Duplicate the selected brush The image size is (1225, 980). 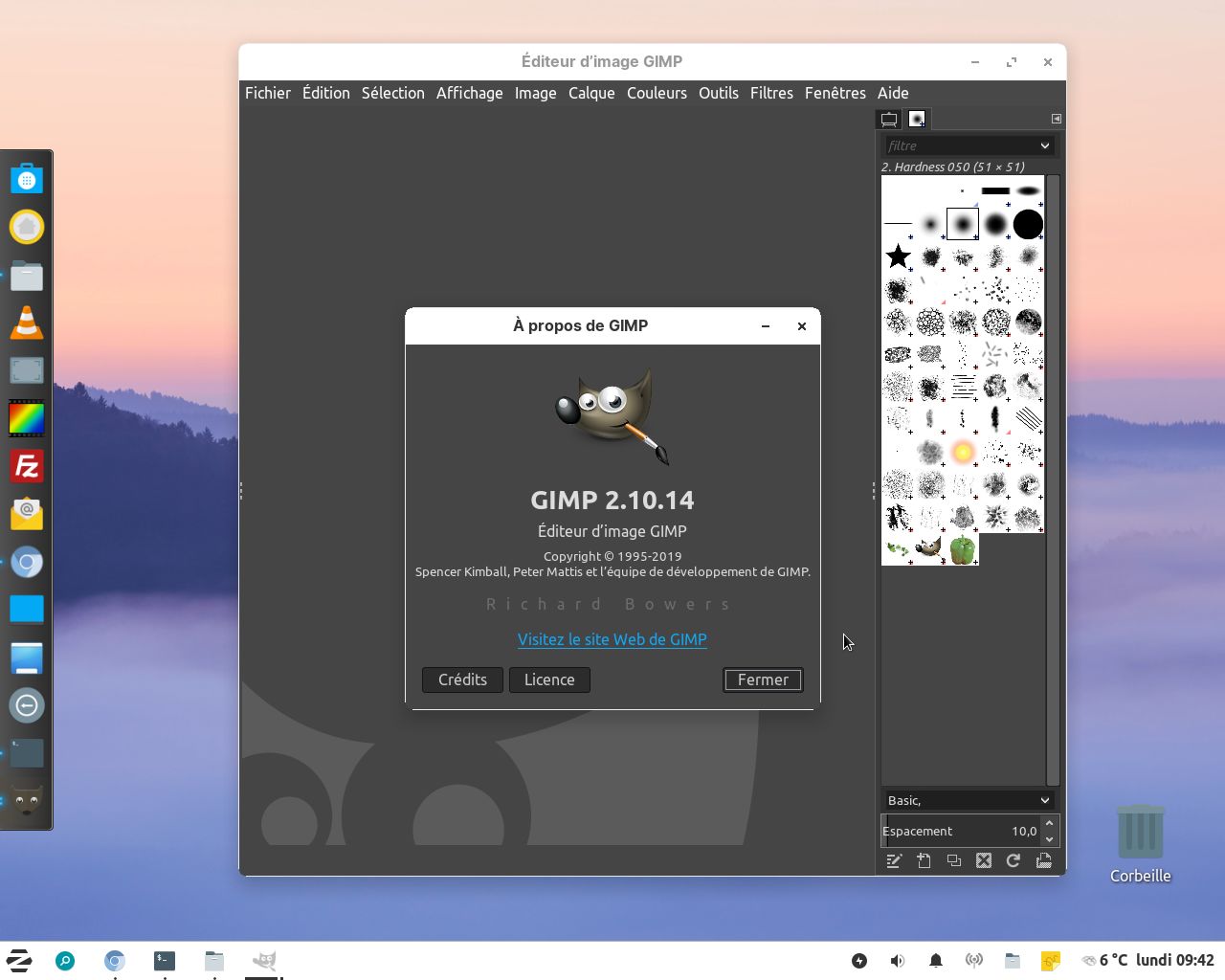[954, 860]
